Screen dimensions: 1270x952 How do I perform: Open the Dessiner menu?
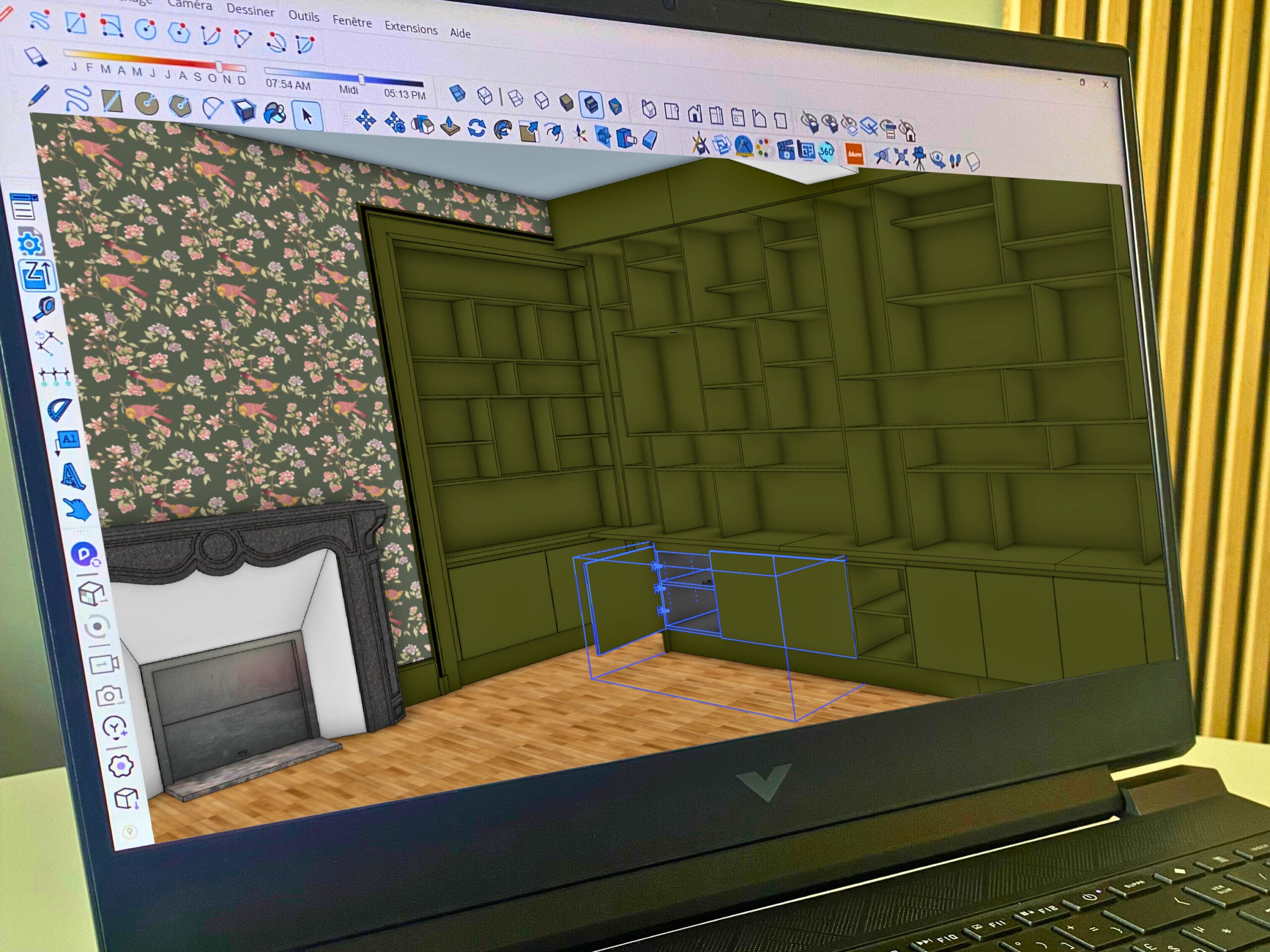click(x=251, y=10)
